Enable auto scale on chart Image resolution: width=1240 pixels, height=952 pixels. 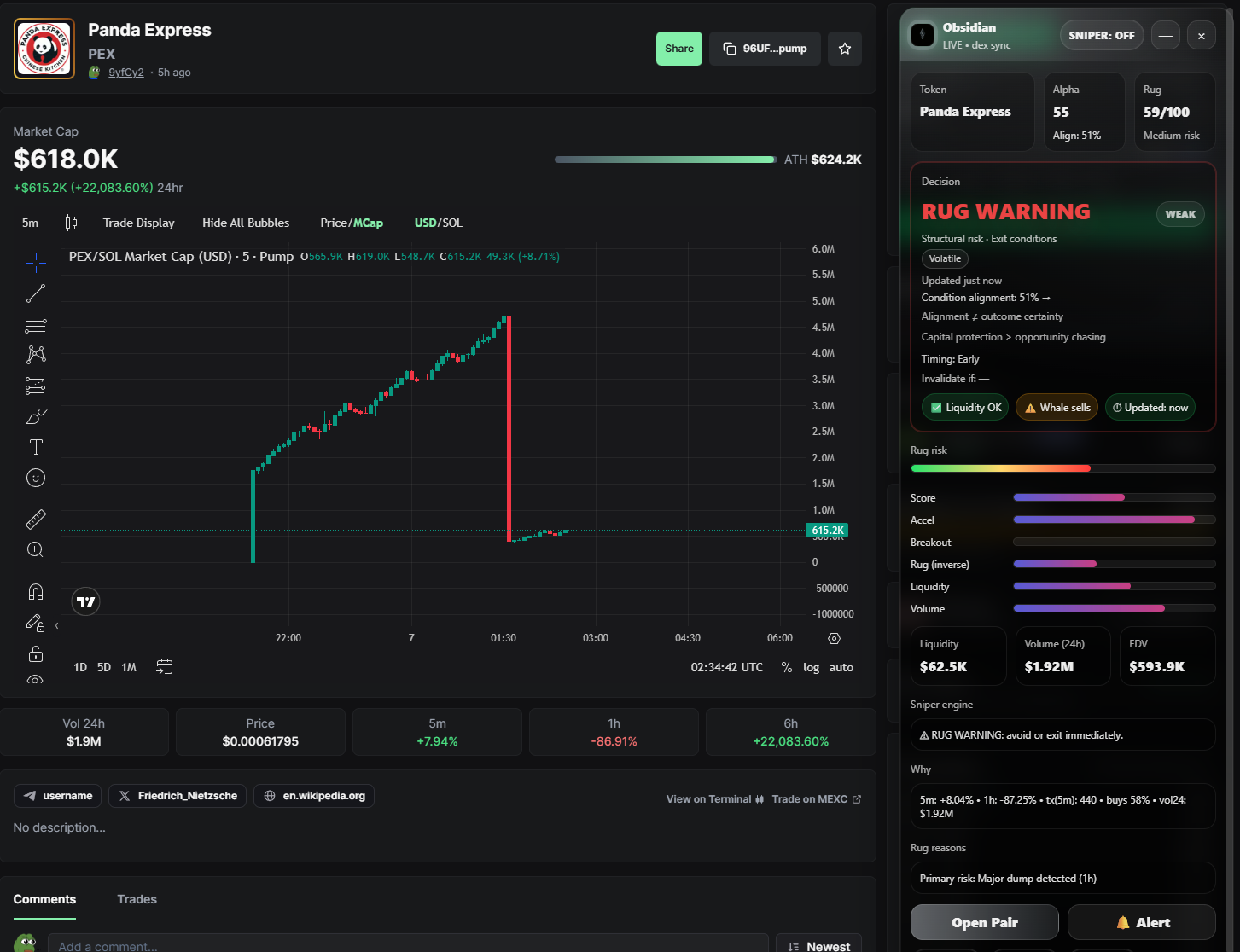[x=841, y=667]
